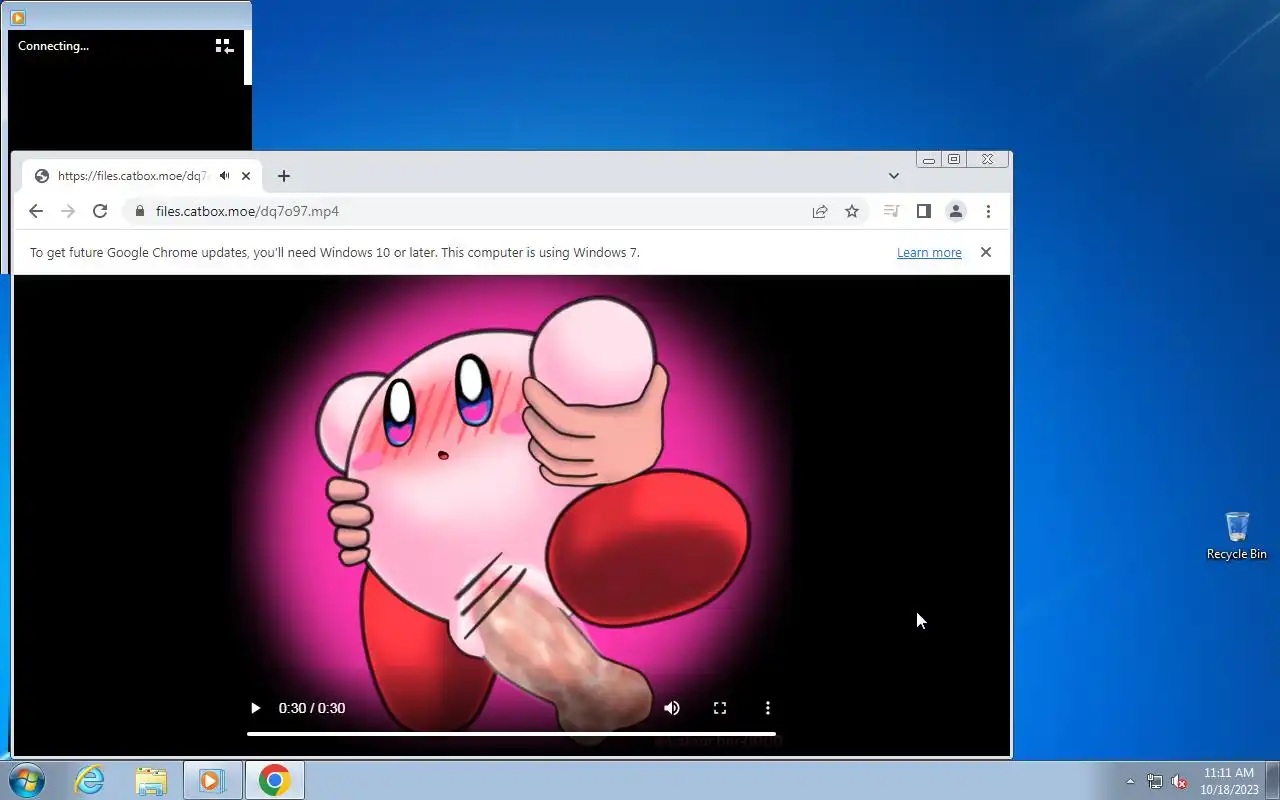Open the system tray volume icon
Viewport: 1280px width, 800px height.
coord(1180,781)
